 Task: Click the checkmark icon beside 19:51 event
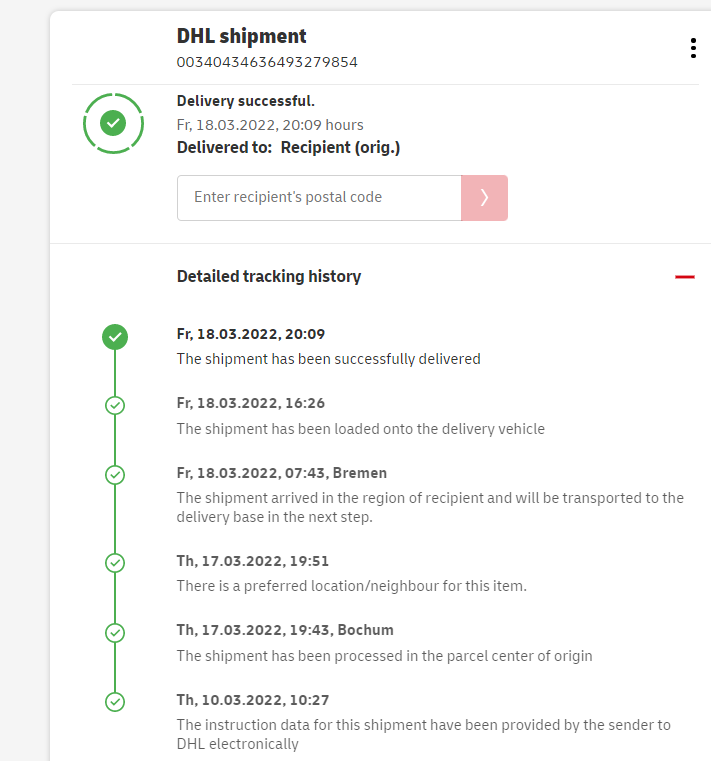point(115,563)
